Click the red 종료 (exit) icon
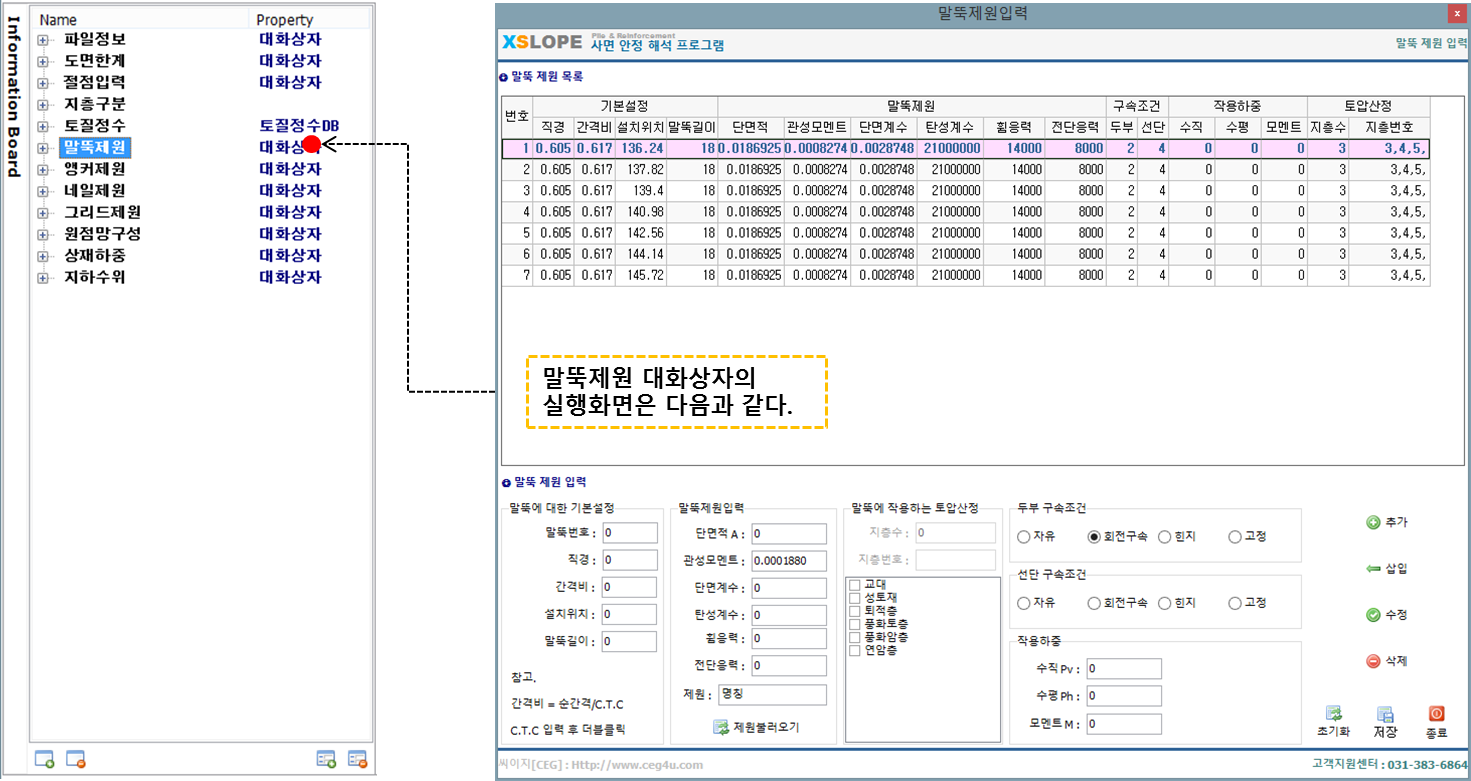Viewport: 1471px width, 781px height. click(x=1436, y=713)
